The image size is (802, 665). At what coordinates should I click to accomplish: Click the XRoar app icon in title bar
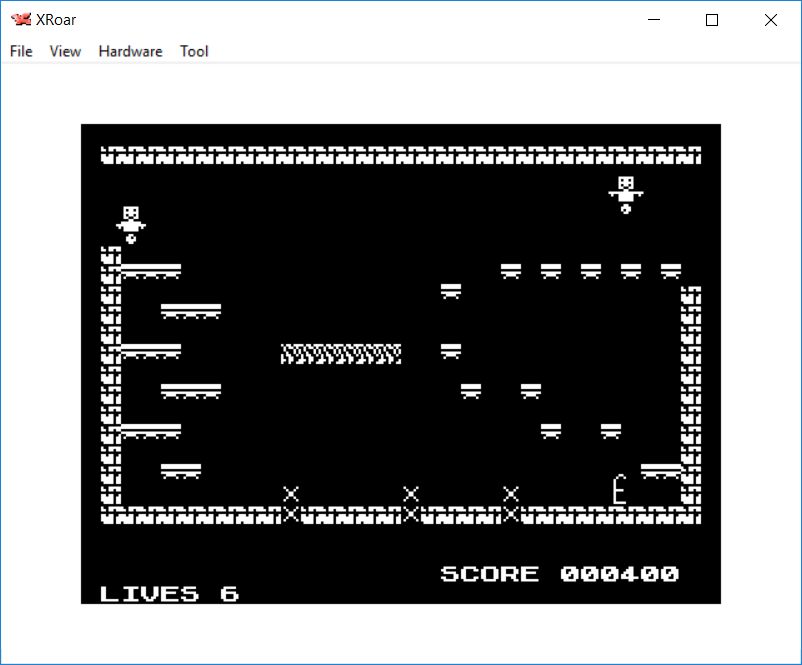[20, 20]
